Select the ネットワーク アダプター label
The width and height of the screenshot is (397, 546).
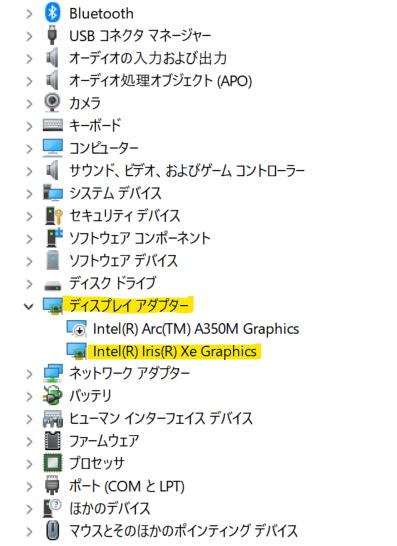[129, 373]
